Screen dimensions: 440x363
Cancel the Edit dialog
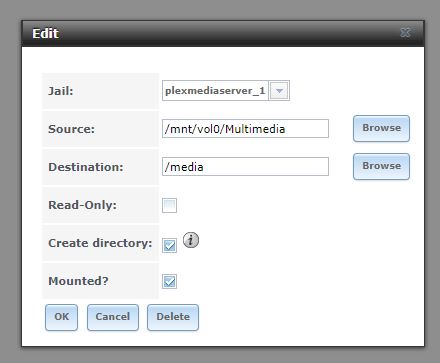113,317
